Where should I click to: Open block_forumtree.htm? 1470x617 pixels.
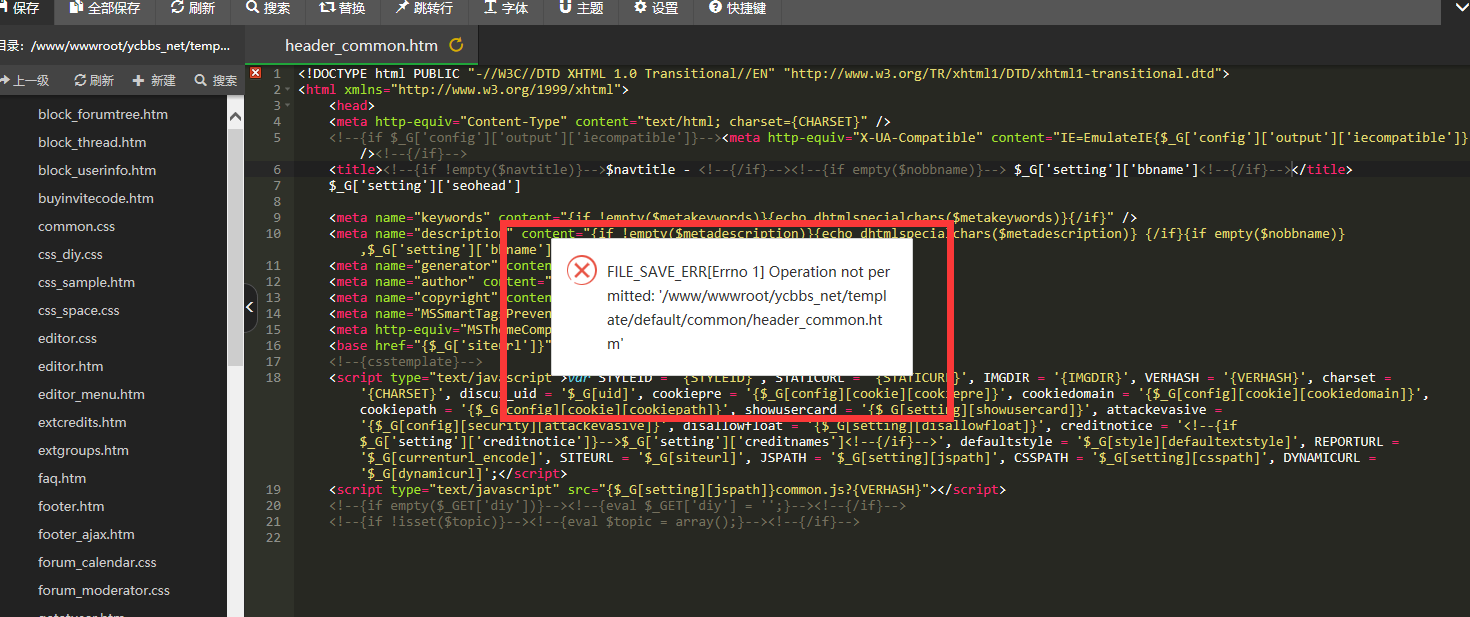click(103, 114)
